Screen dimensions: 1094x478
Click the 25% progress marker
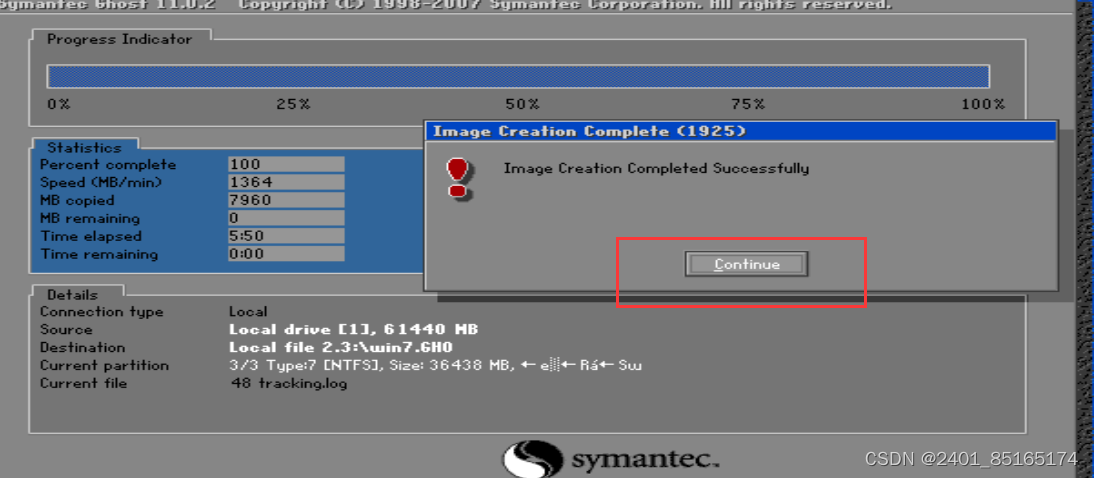pyautogui.click(x=293, y=104)
